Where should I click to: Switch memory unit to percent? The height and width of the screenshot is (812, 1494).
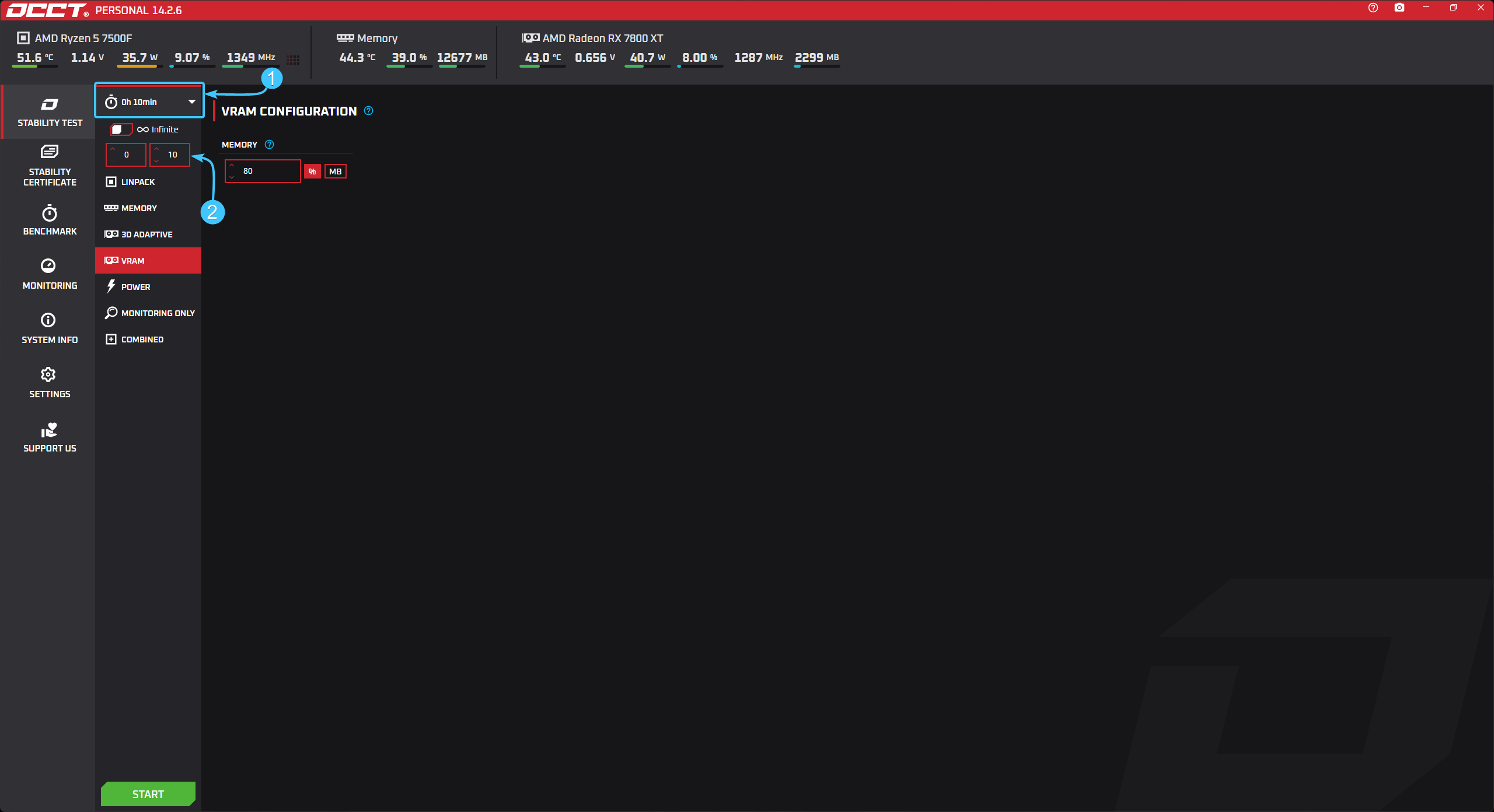coord(312,171)
